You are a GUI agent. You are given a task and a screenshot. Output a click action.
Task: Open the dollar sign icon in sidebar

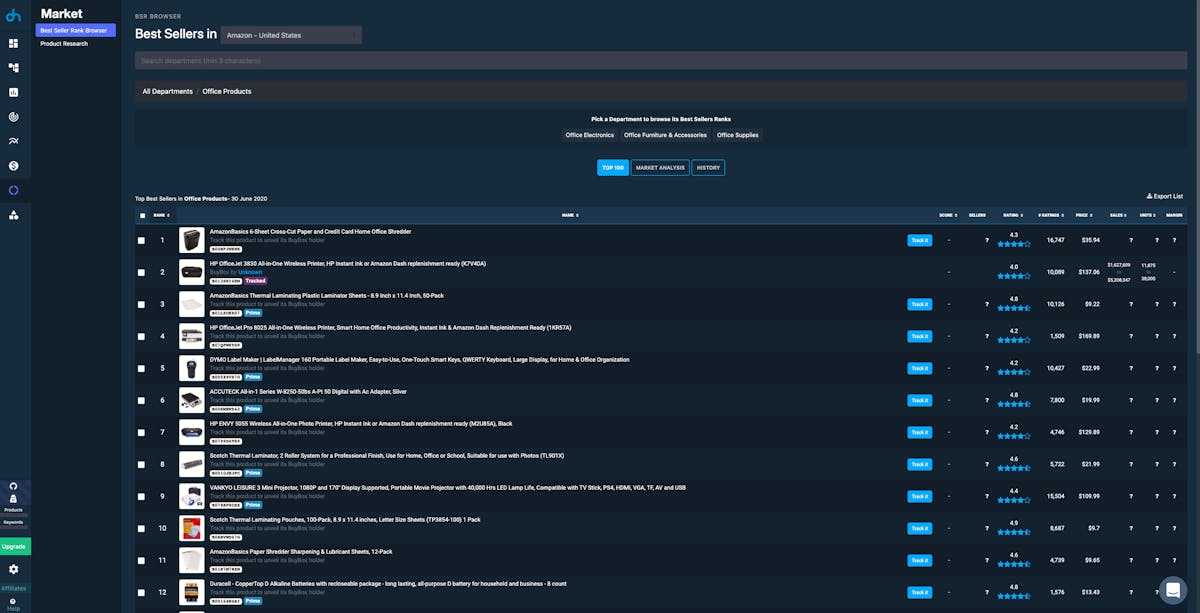[x=13, y=165]
